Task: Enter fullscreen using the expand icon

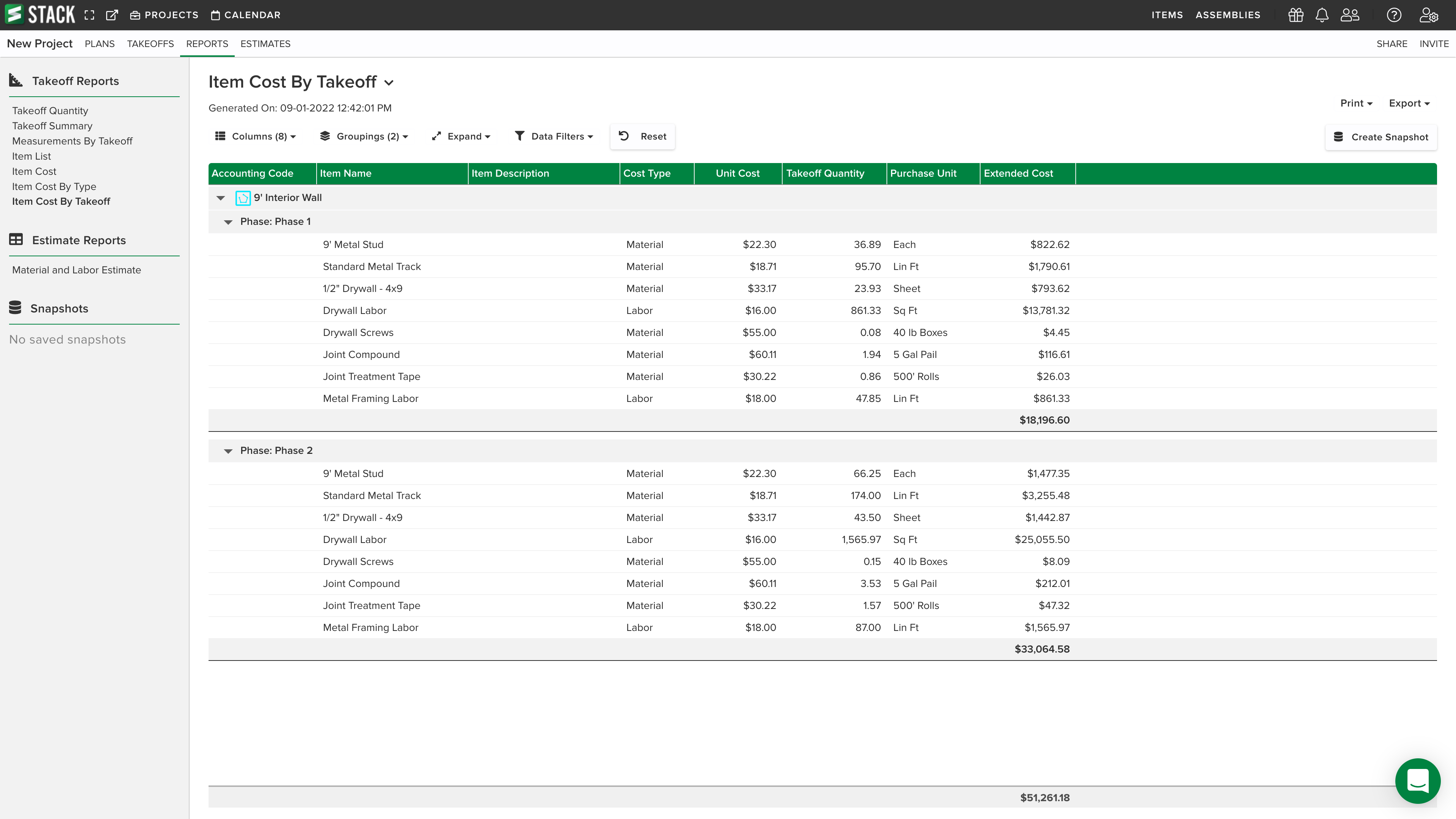Action: [89, 15]
